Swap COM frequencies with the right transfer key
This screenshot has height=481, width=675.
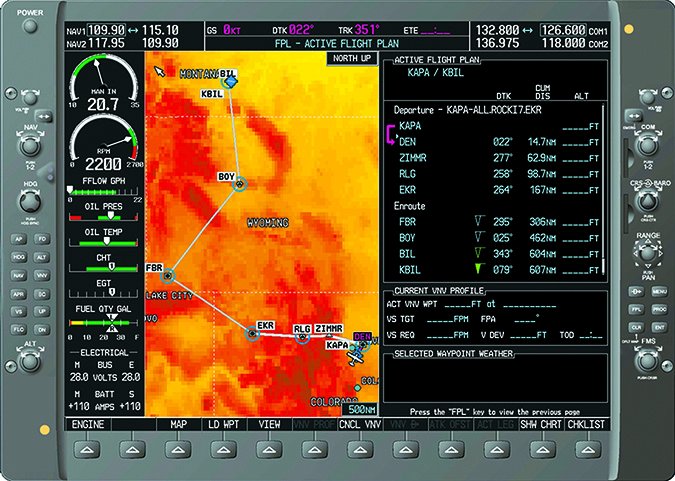(x=633, y=116)
